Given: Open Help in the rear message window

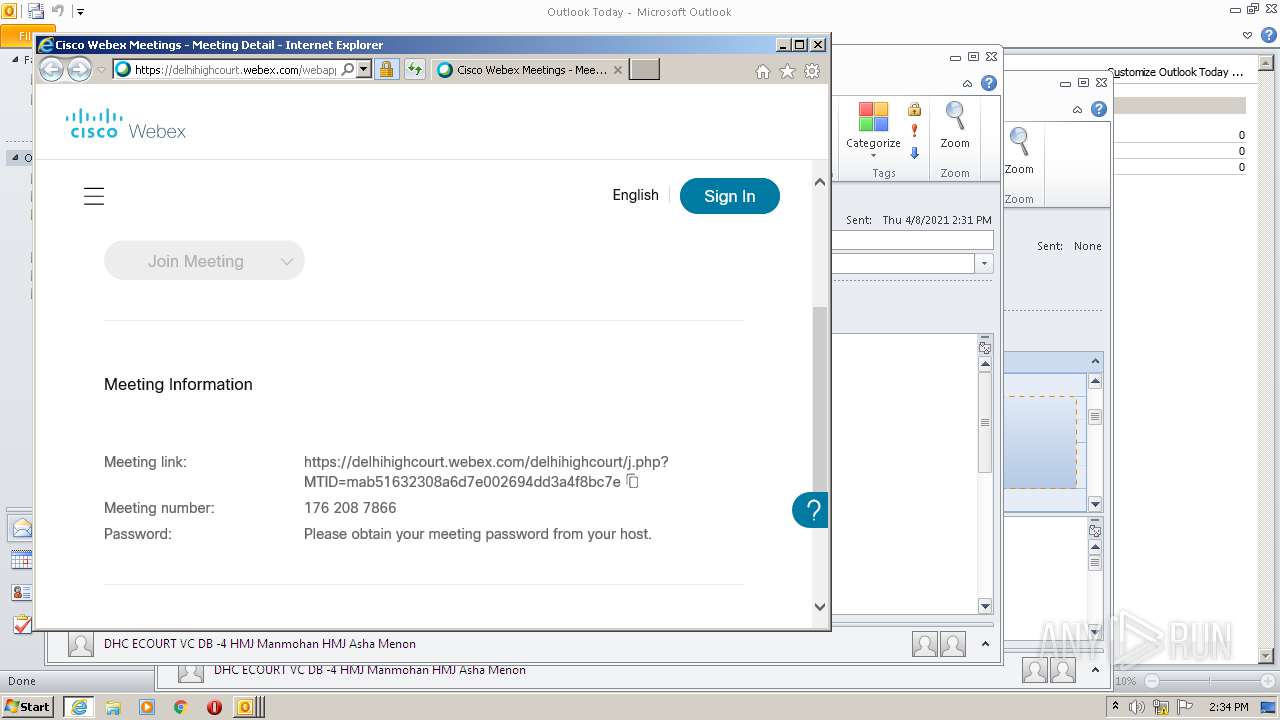Looking at the screenshot, I should 1098,109.
